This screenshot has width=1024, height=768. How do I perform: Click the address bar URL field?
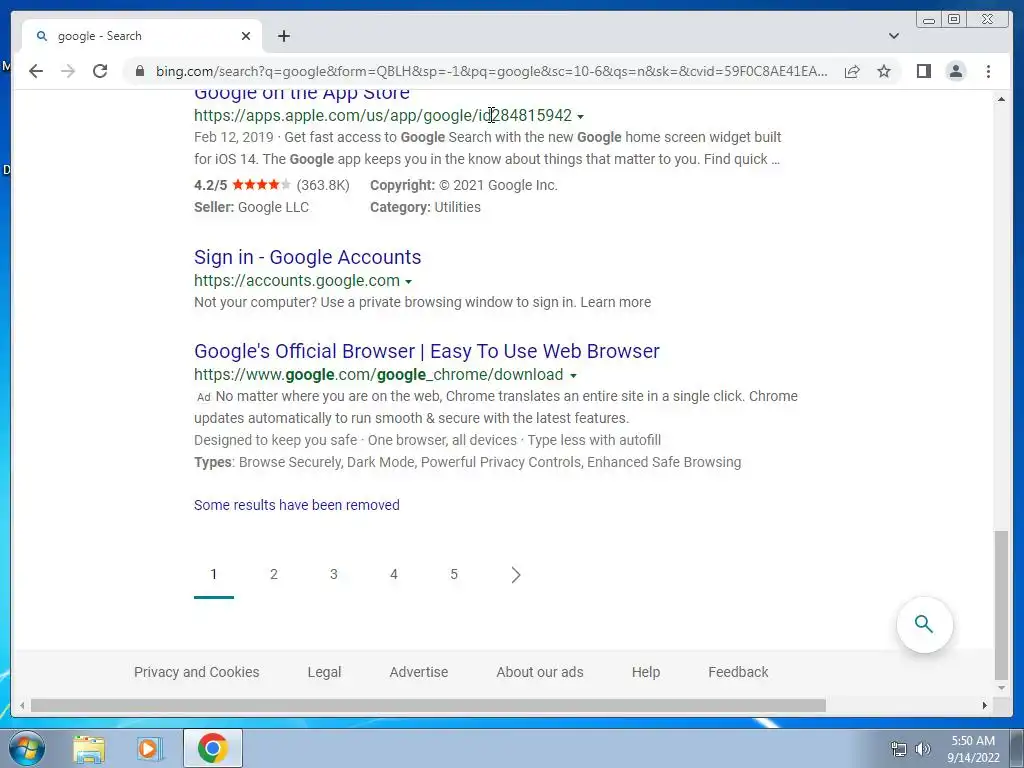point(491,71)
